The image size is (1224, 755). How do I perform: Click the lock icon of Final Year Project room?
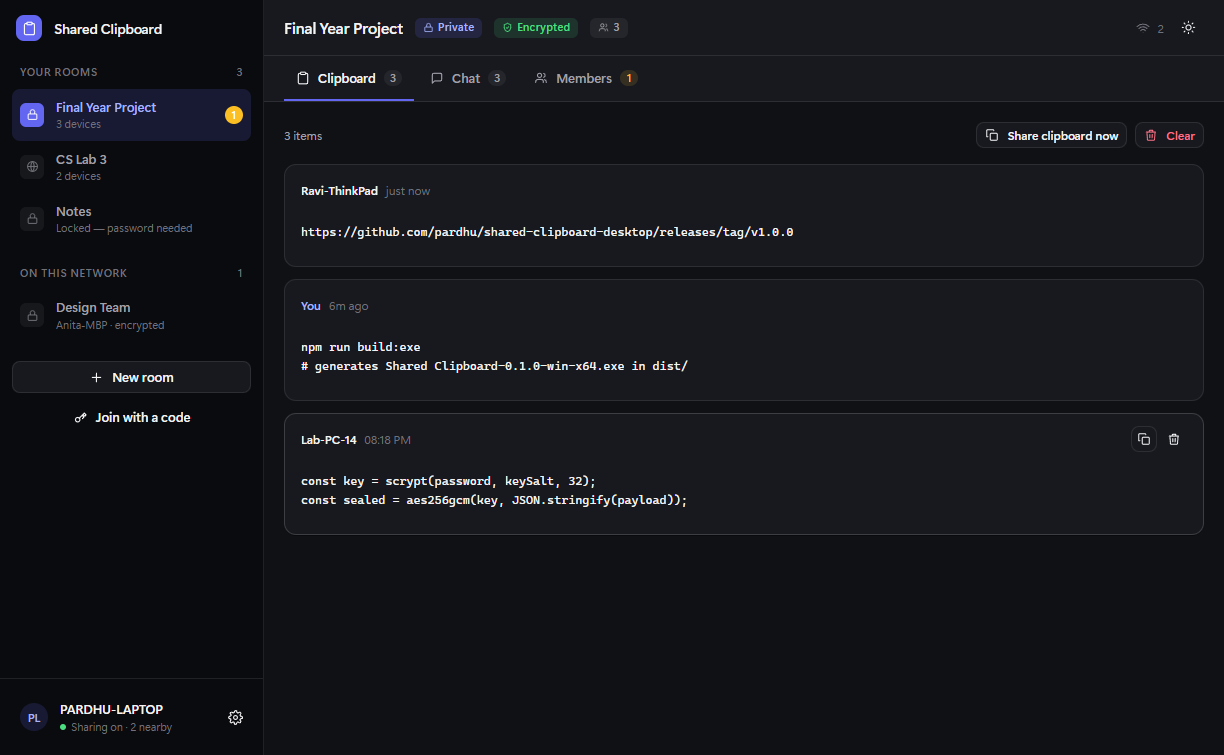pyautogui.click(x=32, y=115)
